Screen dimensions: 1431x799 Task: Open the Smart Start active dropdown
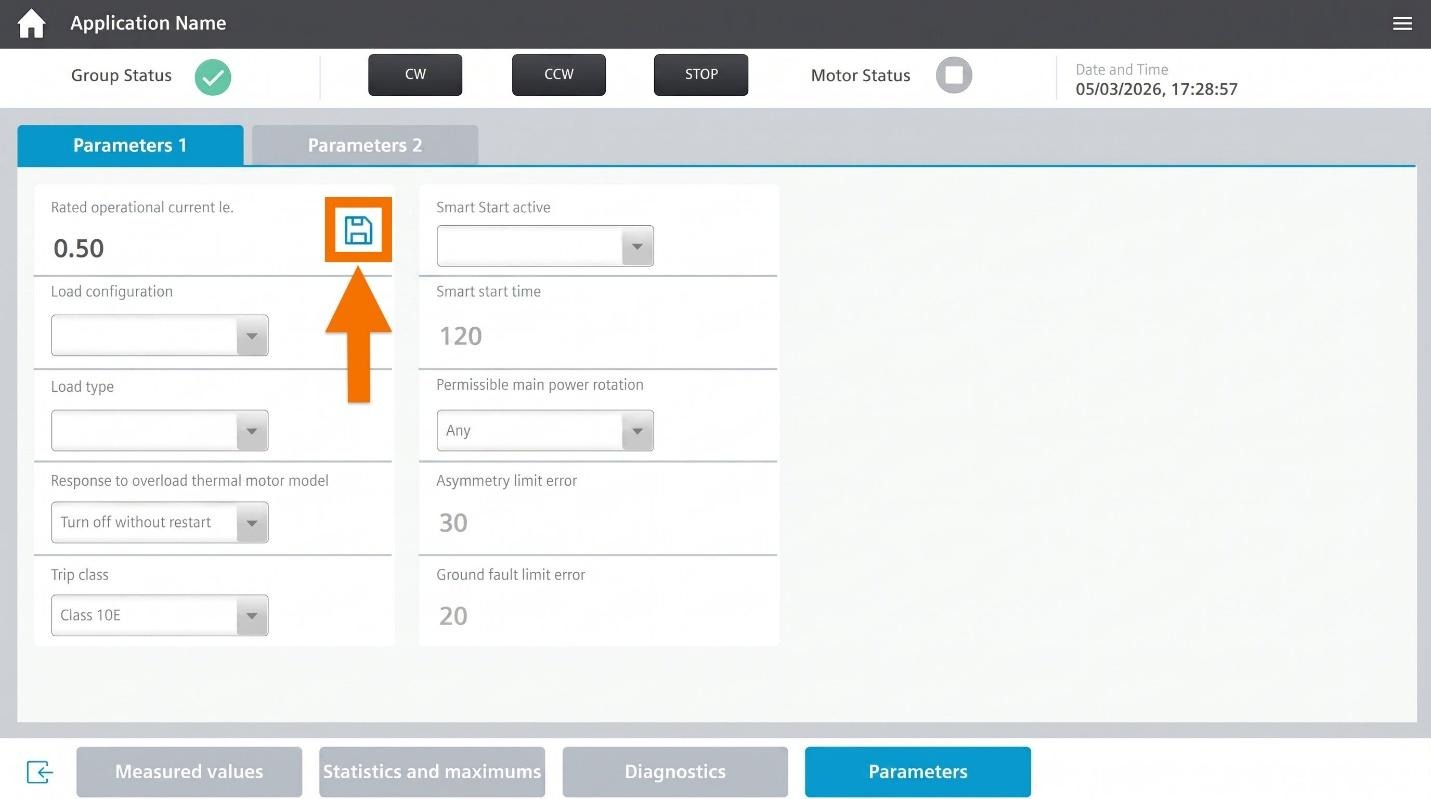(545, 246)
